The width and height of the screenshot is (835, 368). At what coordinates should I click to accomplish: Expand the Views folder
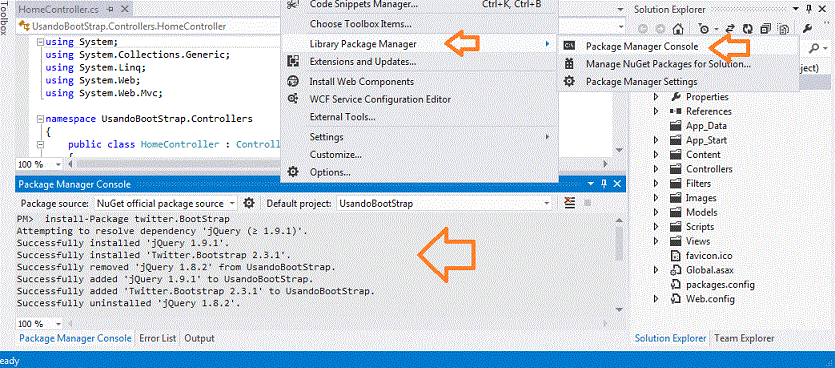pos(656,241)
